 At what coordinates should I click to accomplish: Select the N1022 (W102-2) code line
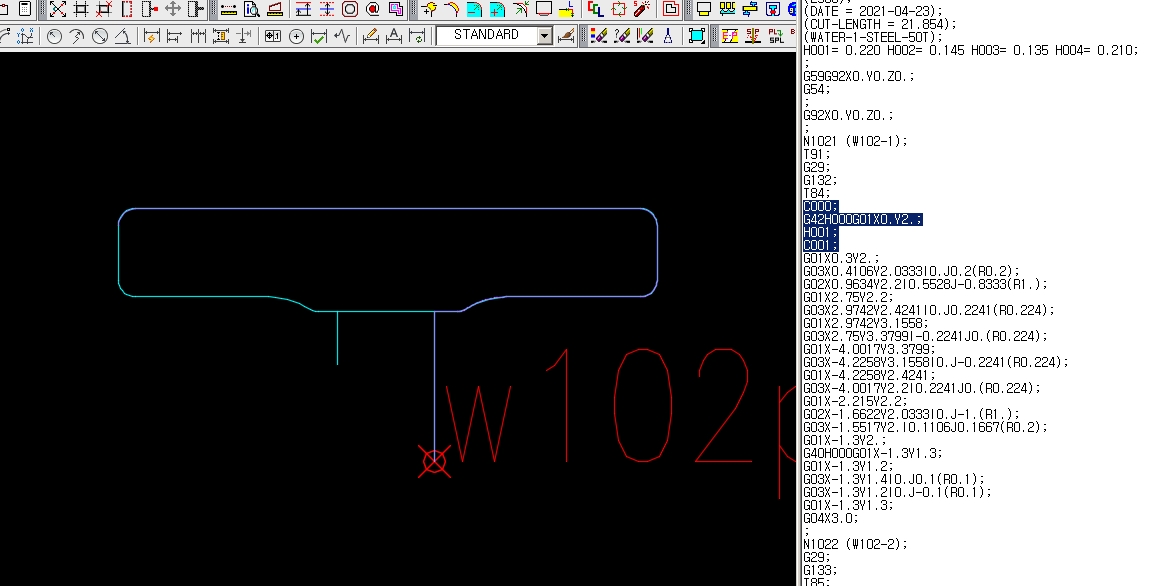pyautogui.click(x=855, y=544)
